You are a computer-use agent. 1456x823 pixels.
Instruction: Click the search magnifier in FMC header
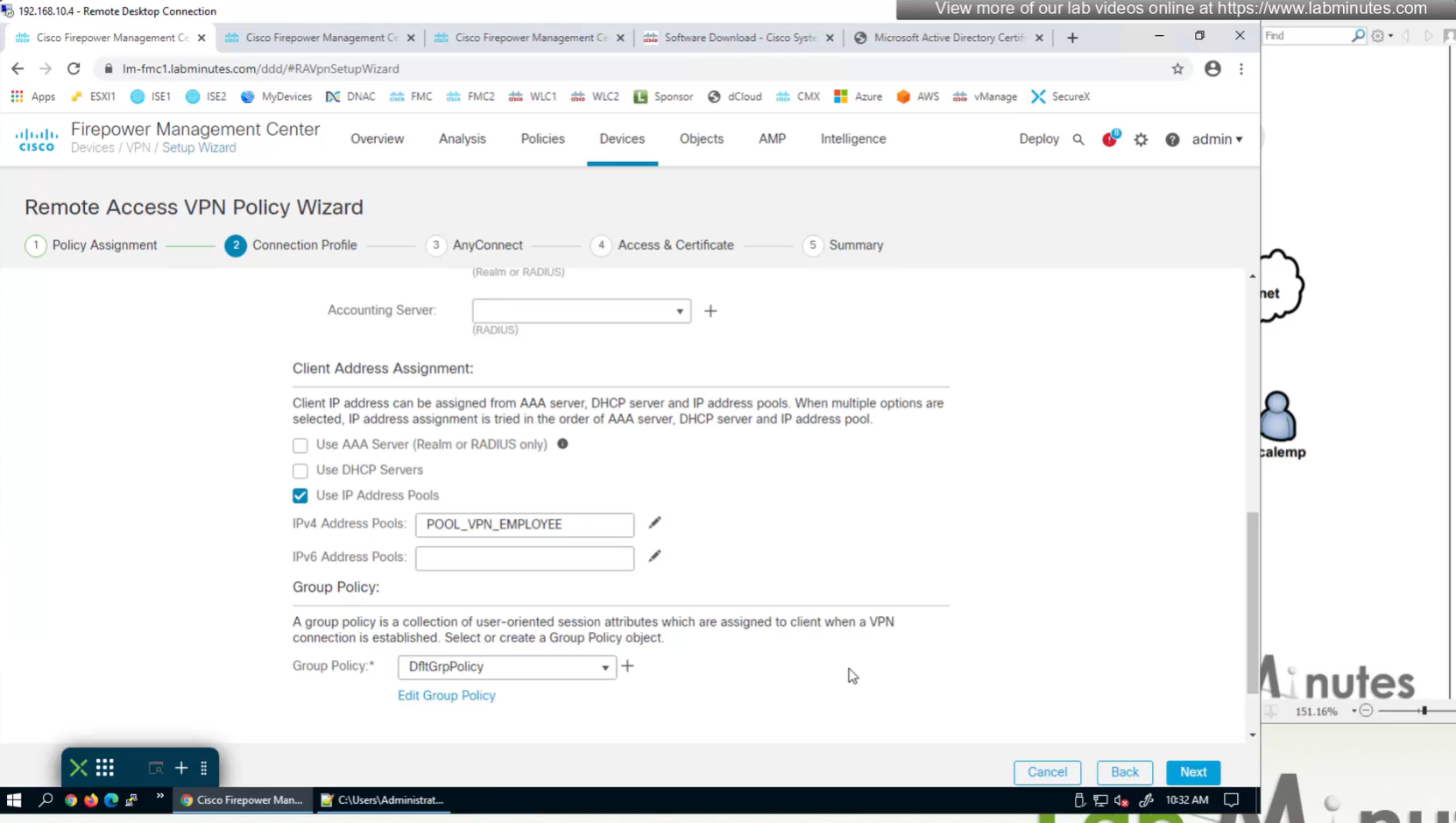1078,139
